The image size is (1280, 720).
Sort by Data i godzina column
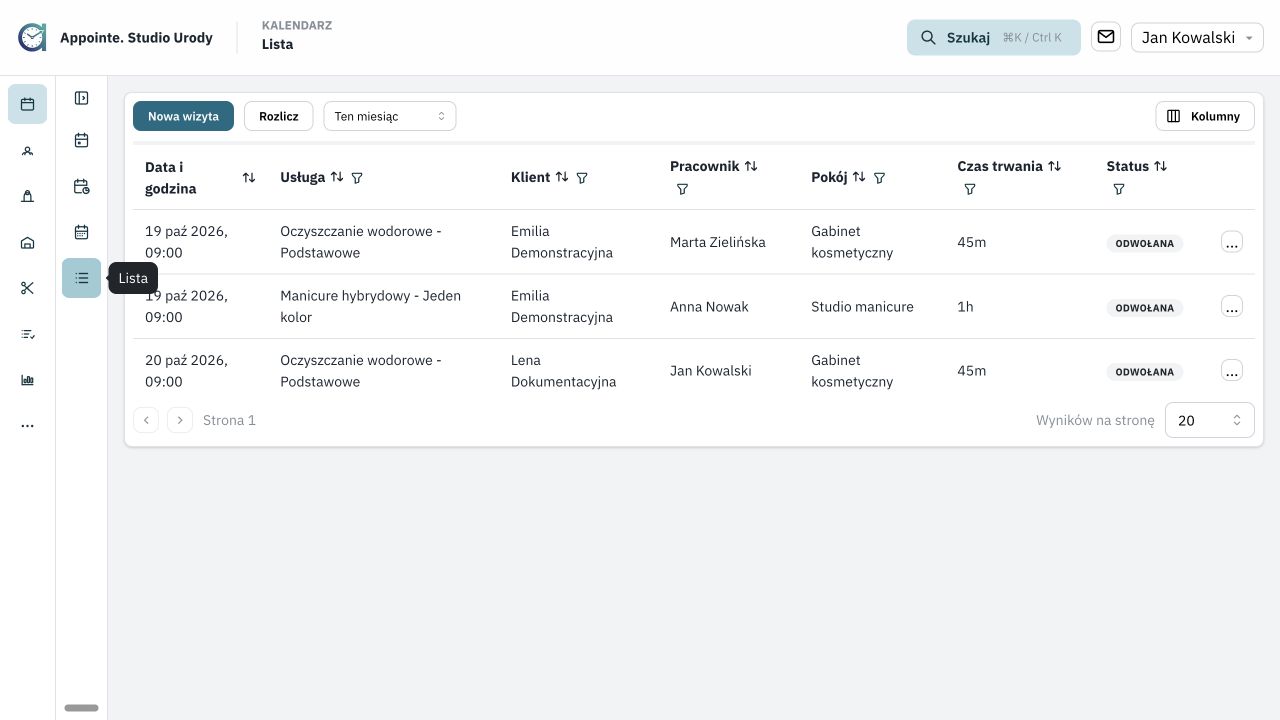pyautogui.click(x=249, y=178)
